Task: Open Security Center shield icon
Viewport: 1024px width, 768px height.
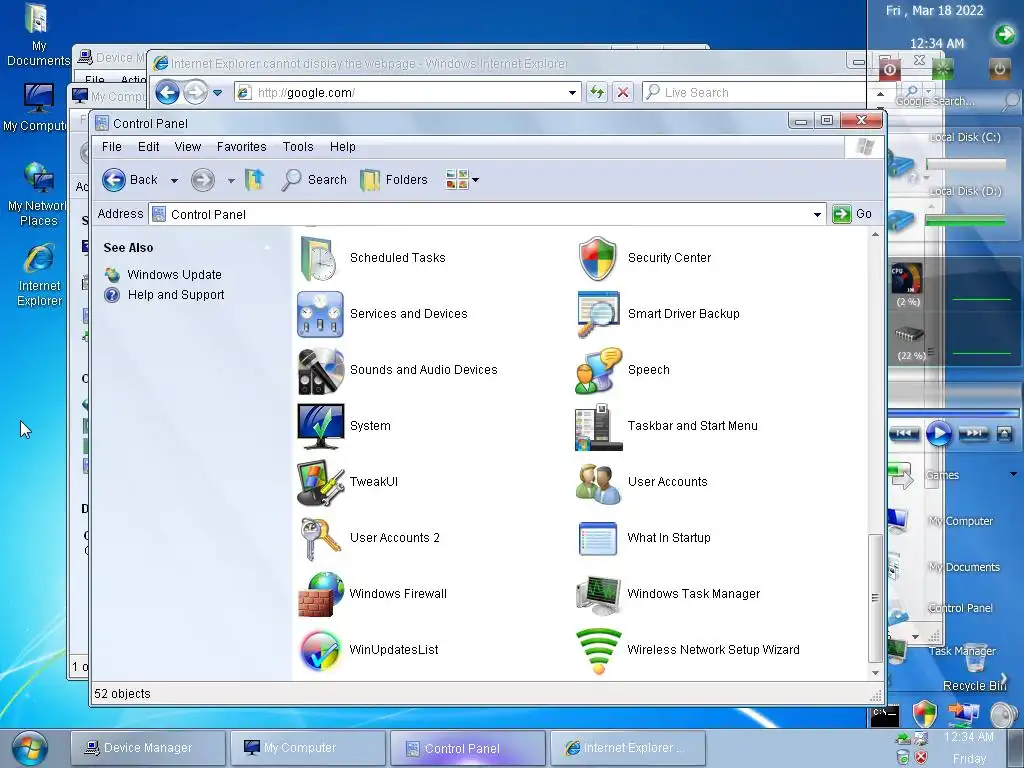Action: (598, 258)
